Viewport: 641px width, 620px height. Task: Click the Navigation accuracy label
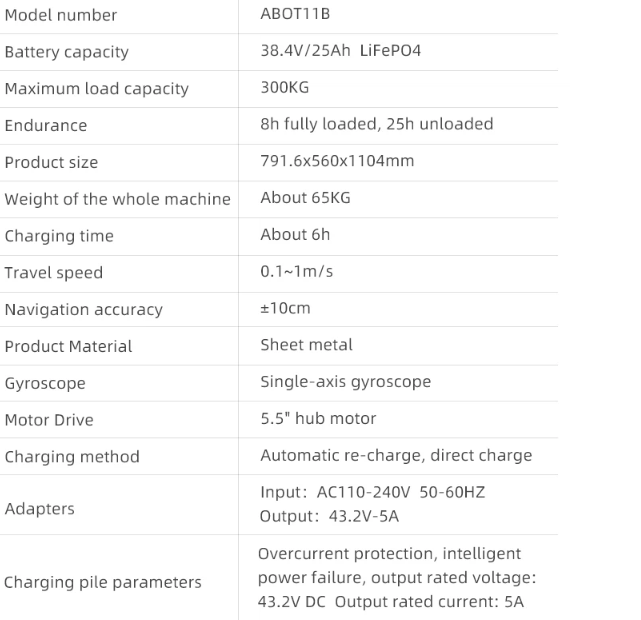[x=83, y=310]
